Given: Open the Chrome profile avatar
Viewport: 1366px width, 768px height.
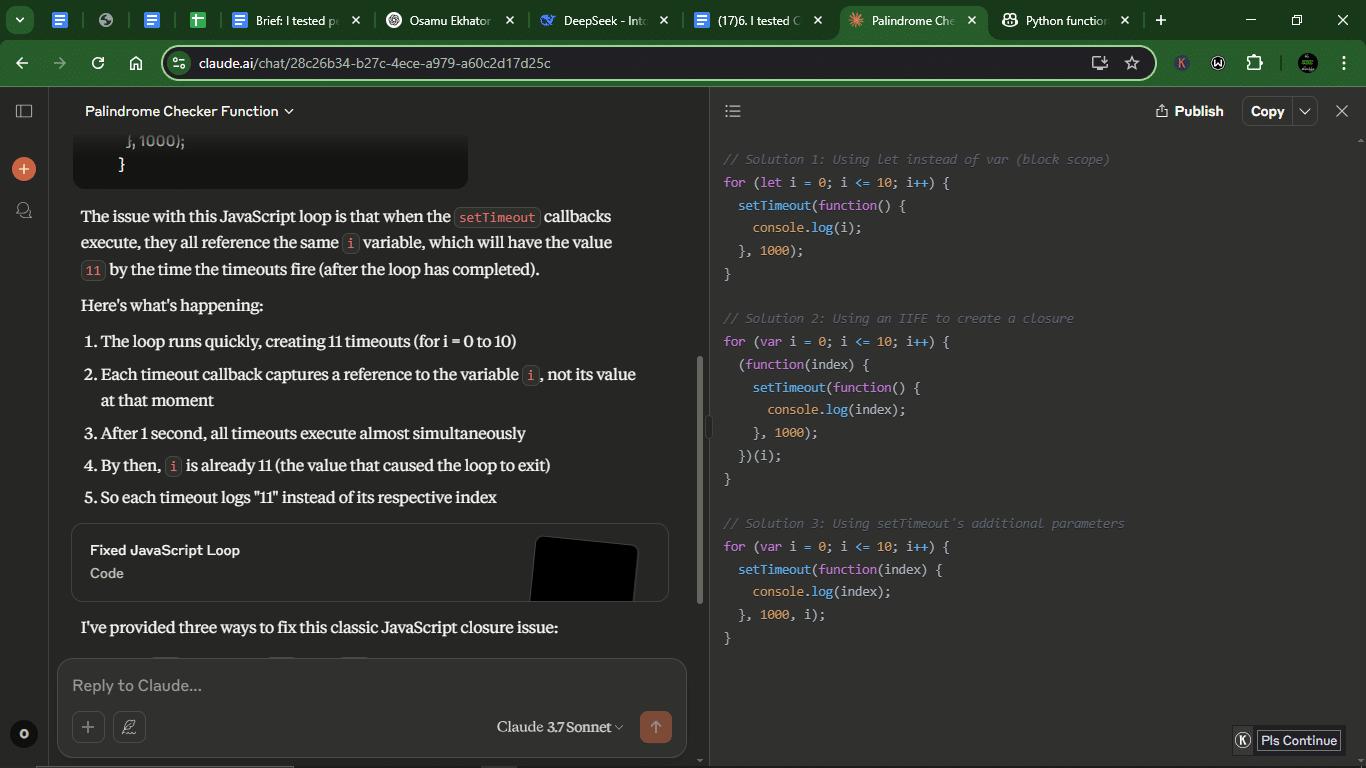Looking at the screenshot, I should 1308,63.
